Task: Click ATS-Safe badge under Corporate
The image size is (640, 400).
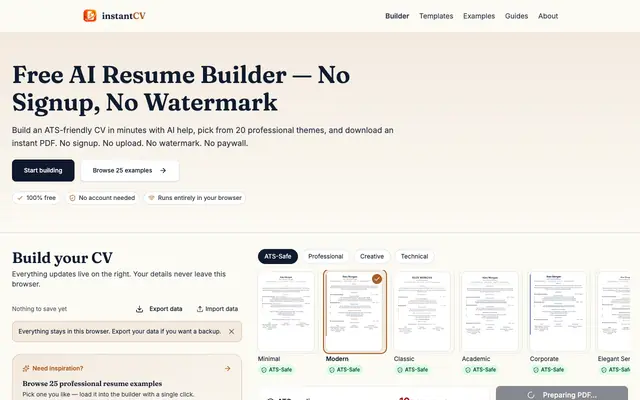Action: tap(548, 370)
